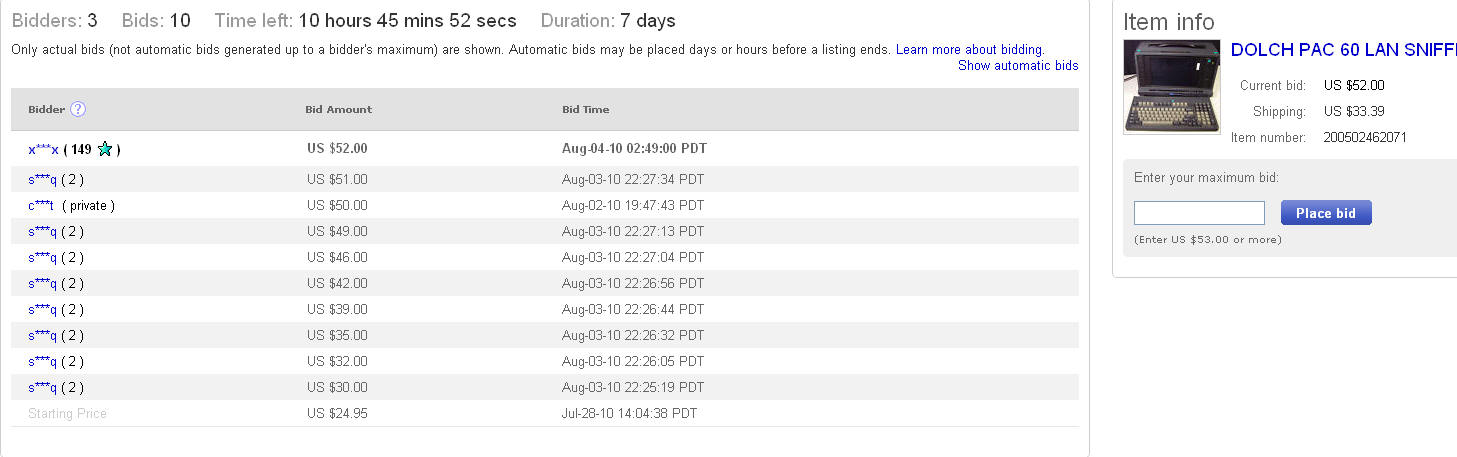Click the teal feedback star icon
The width and height of the screenshot is (1457, 457).
click(104, 149)
